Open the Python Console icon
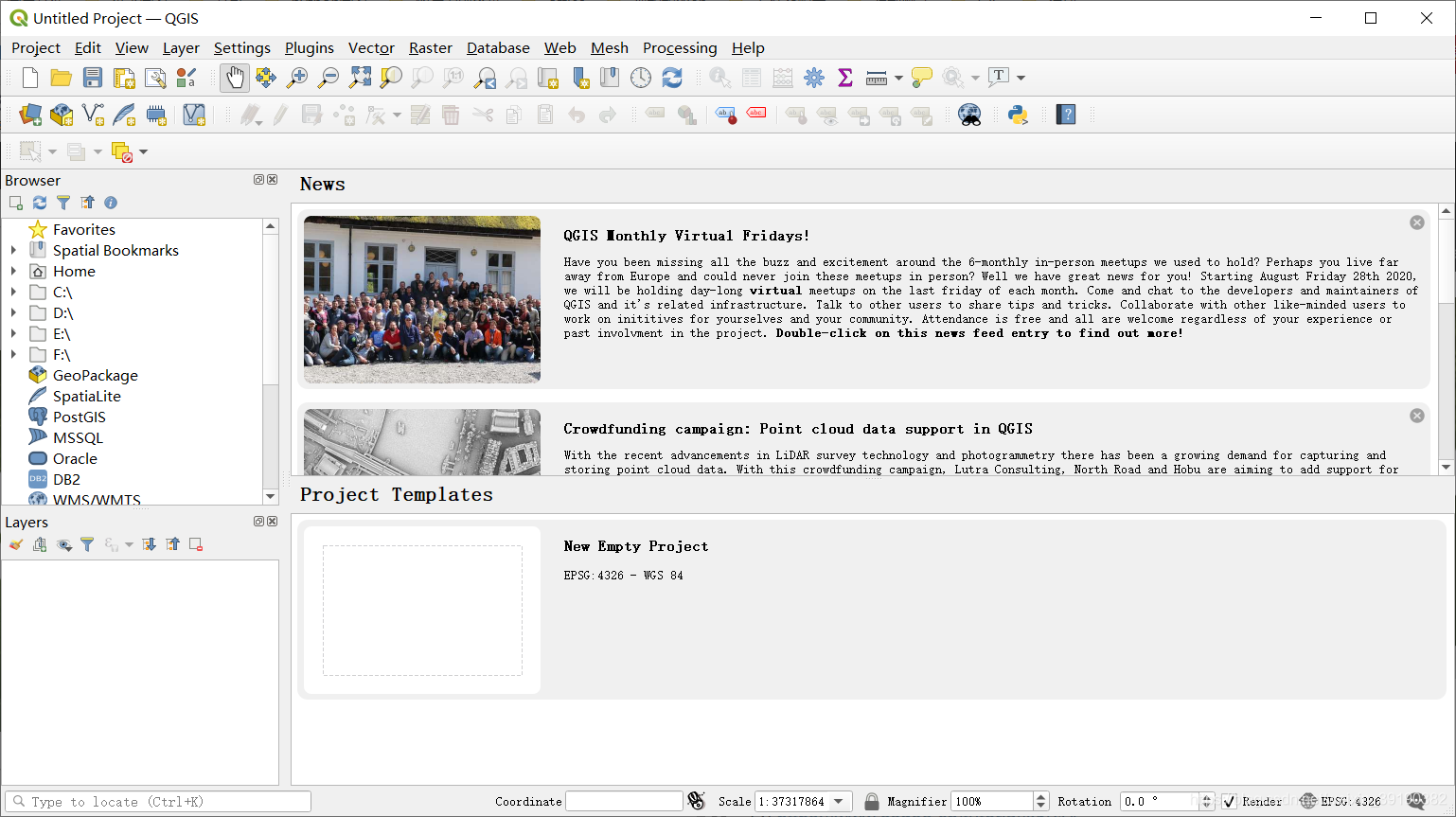Viewport: 1456px width, 817px height. (1018, 115)
